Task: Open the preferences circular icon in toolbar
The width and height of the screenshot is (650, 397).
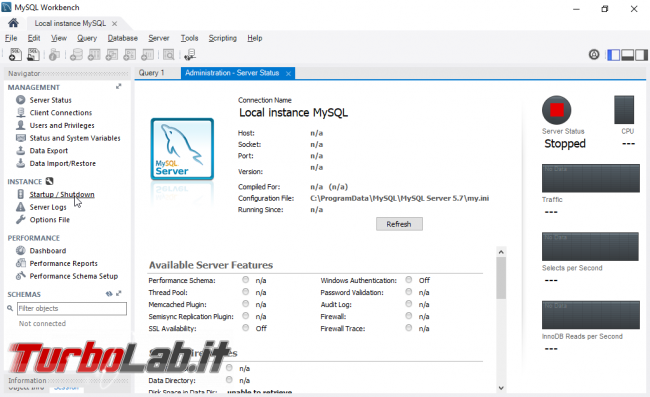Action: coord(594,55)
